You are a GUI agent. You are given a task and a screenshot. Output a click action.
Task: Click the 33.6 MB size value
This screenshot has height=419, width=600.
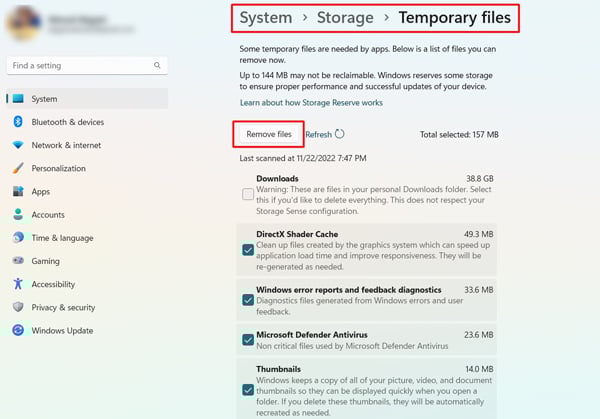click(x=478, y=290)
